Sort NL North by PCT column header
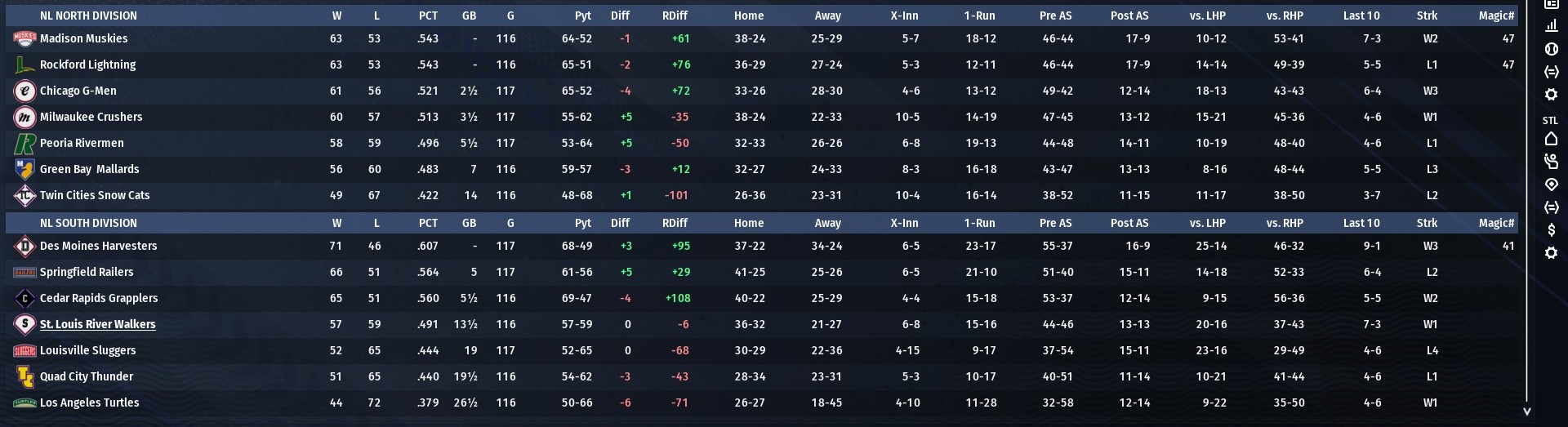Screen dimensions: 1568x427 click(x=428, y=16)
